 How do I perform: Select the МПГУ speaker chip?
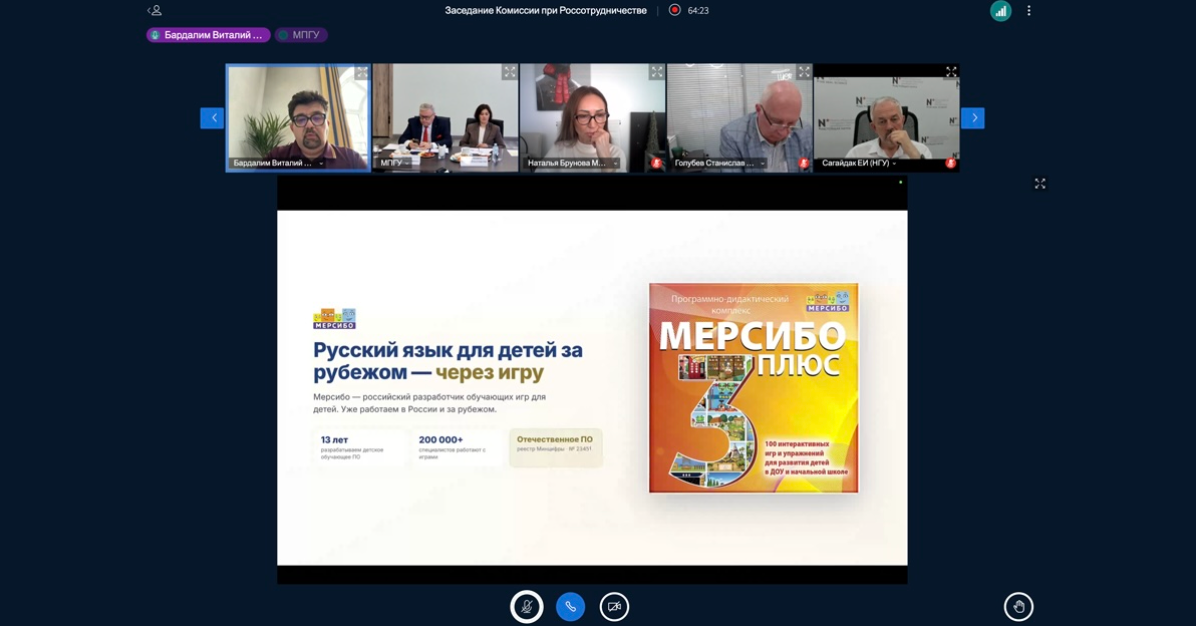coord(301,35)
